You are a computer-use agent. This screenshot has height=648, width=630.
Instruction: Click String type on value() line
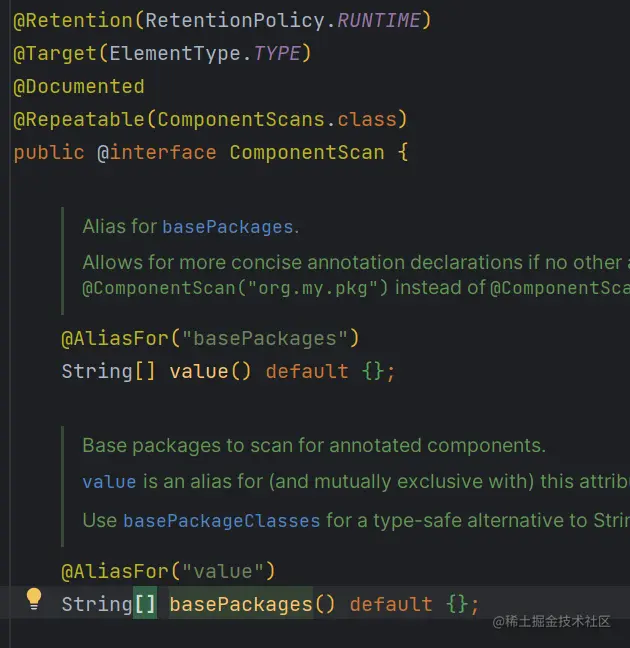[97, 372]
